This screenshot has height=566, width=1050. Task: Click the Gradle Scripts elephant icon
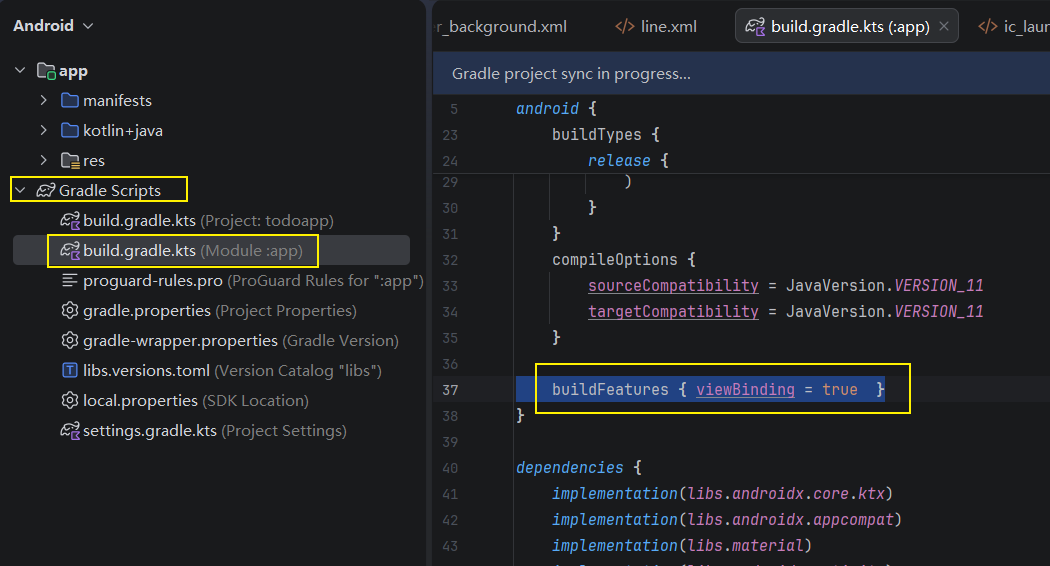tap(46, 190)
